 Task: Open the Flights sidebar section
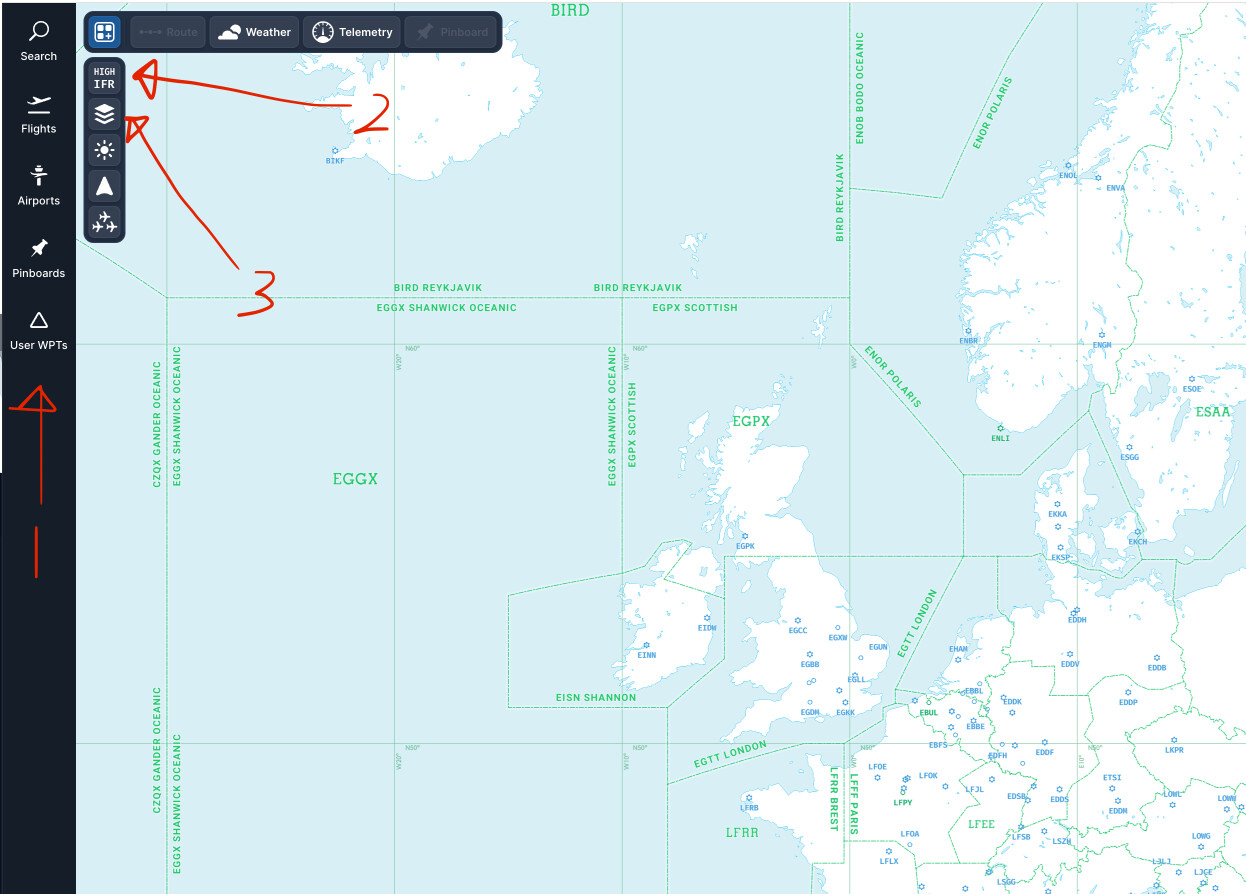pyautogui.click(x=38, y=113)
